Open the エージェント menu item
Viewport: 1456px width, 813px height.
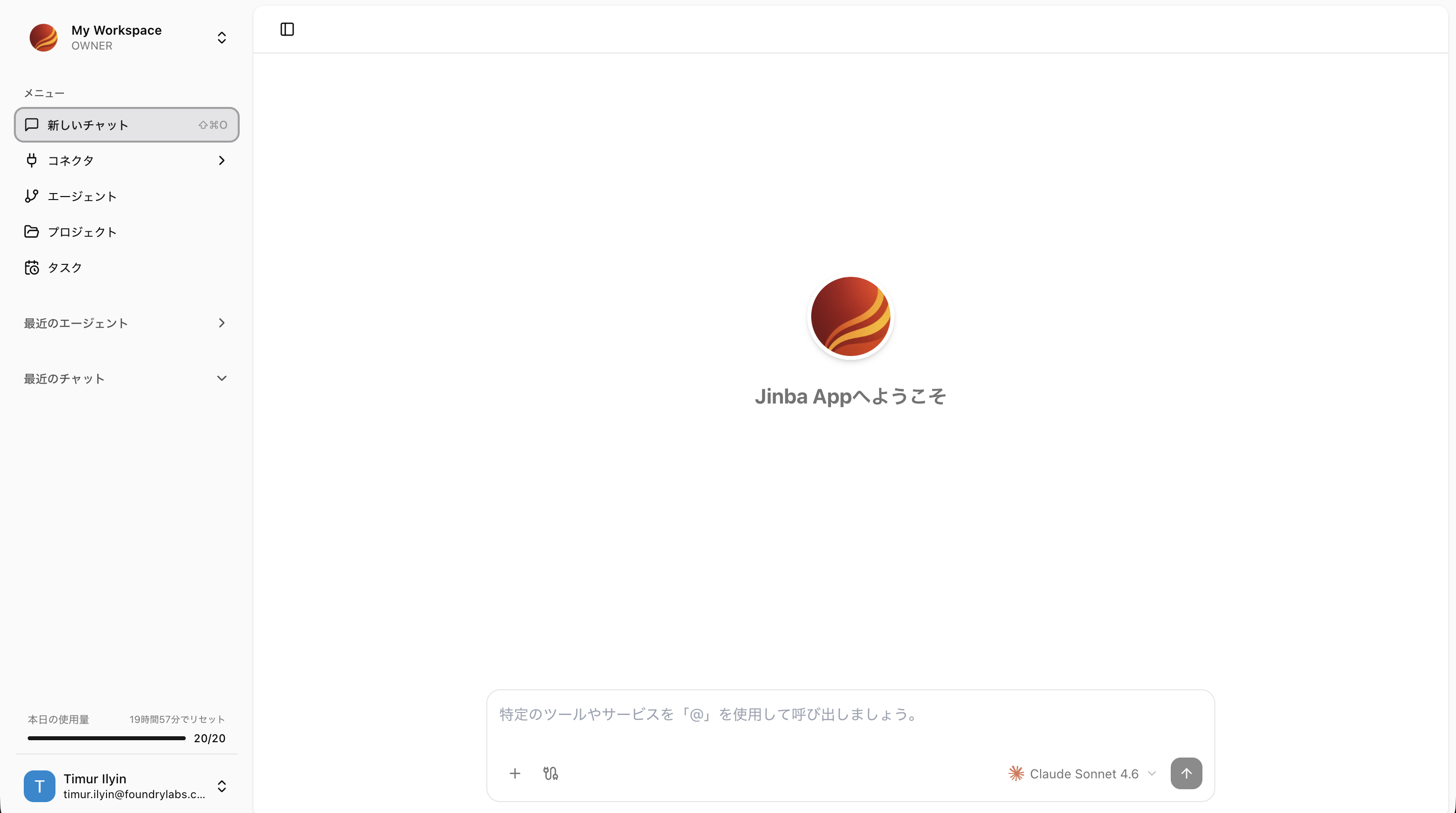[127, 196]
